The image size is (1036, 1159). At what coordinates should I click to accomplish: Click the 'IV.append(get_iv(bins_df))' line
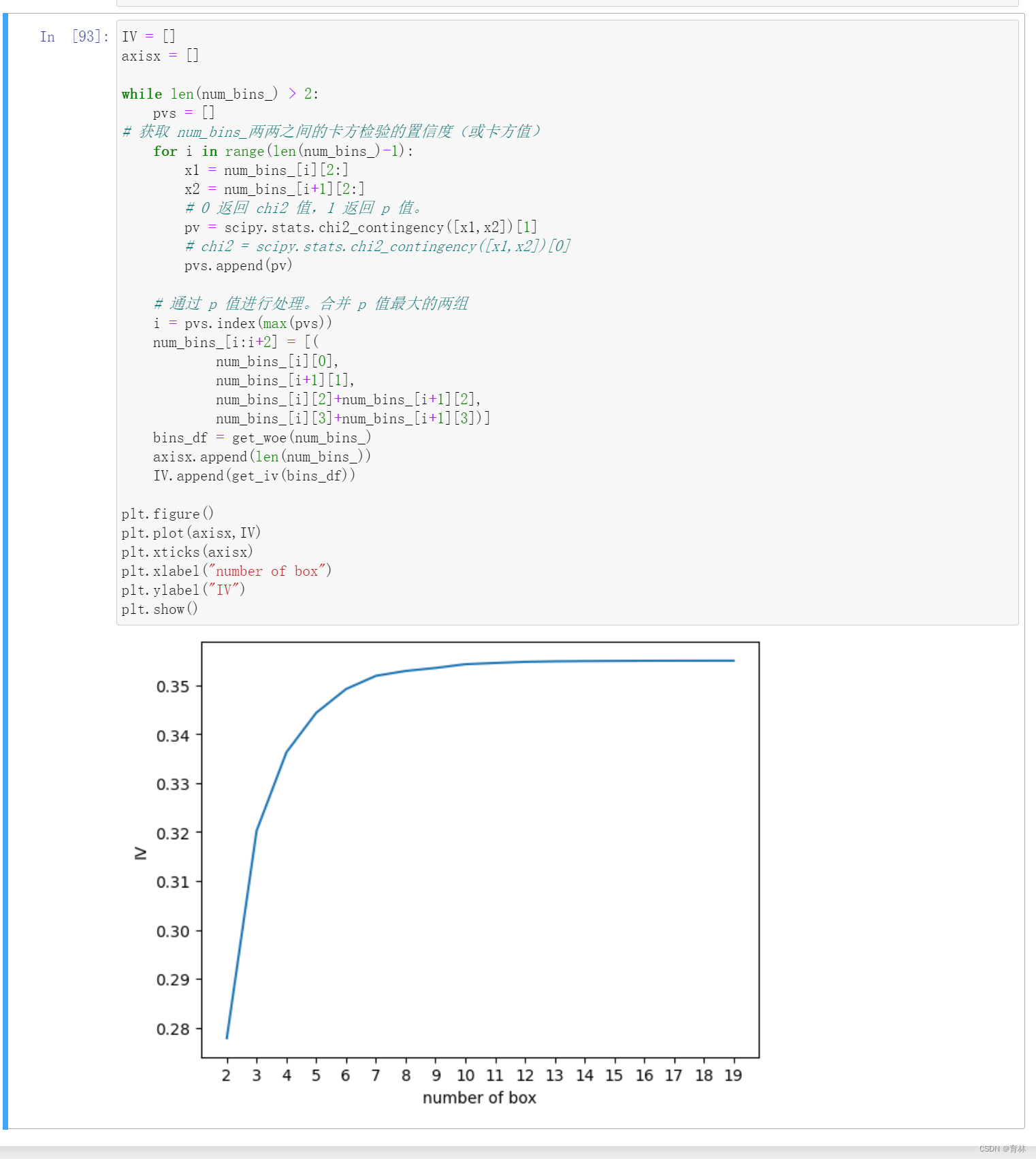coord(254,476)
